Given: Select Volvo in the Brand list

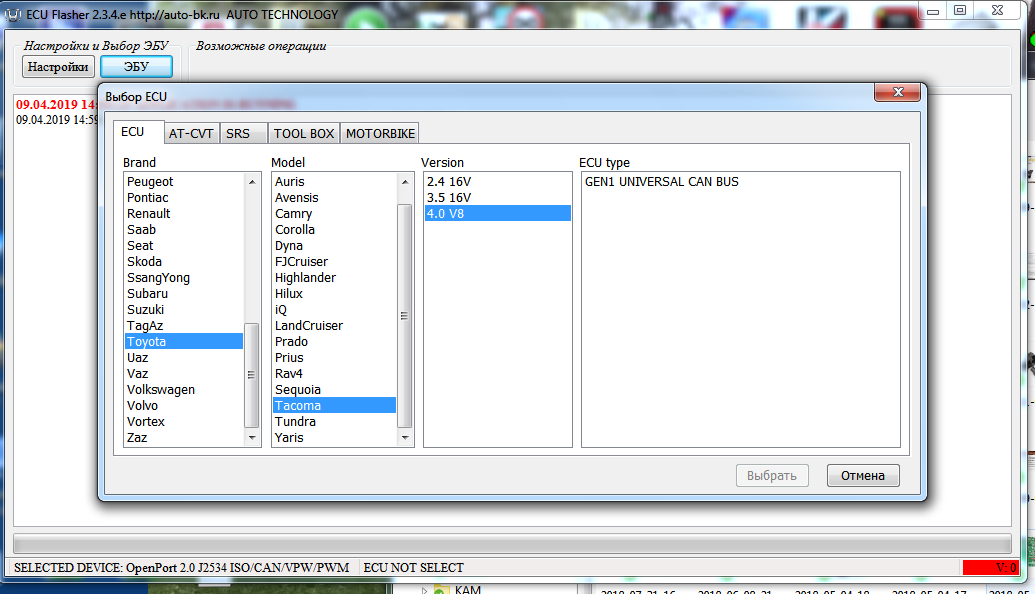Looking at the screenshot, I should coord(184,405).
